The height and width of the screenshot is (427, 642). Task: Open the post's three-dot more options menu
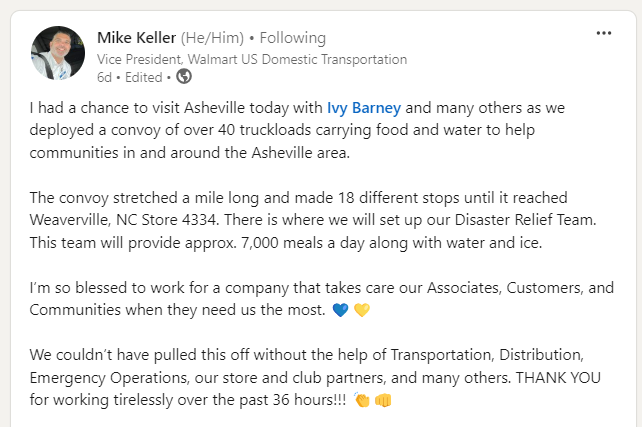[603, 33]
